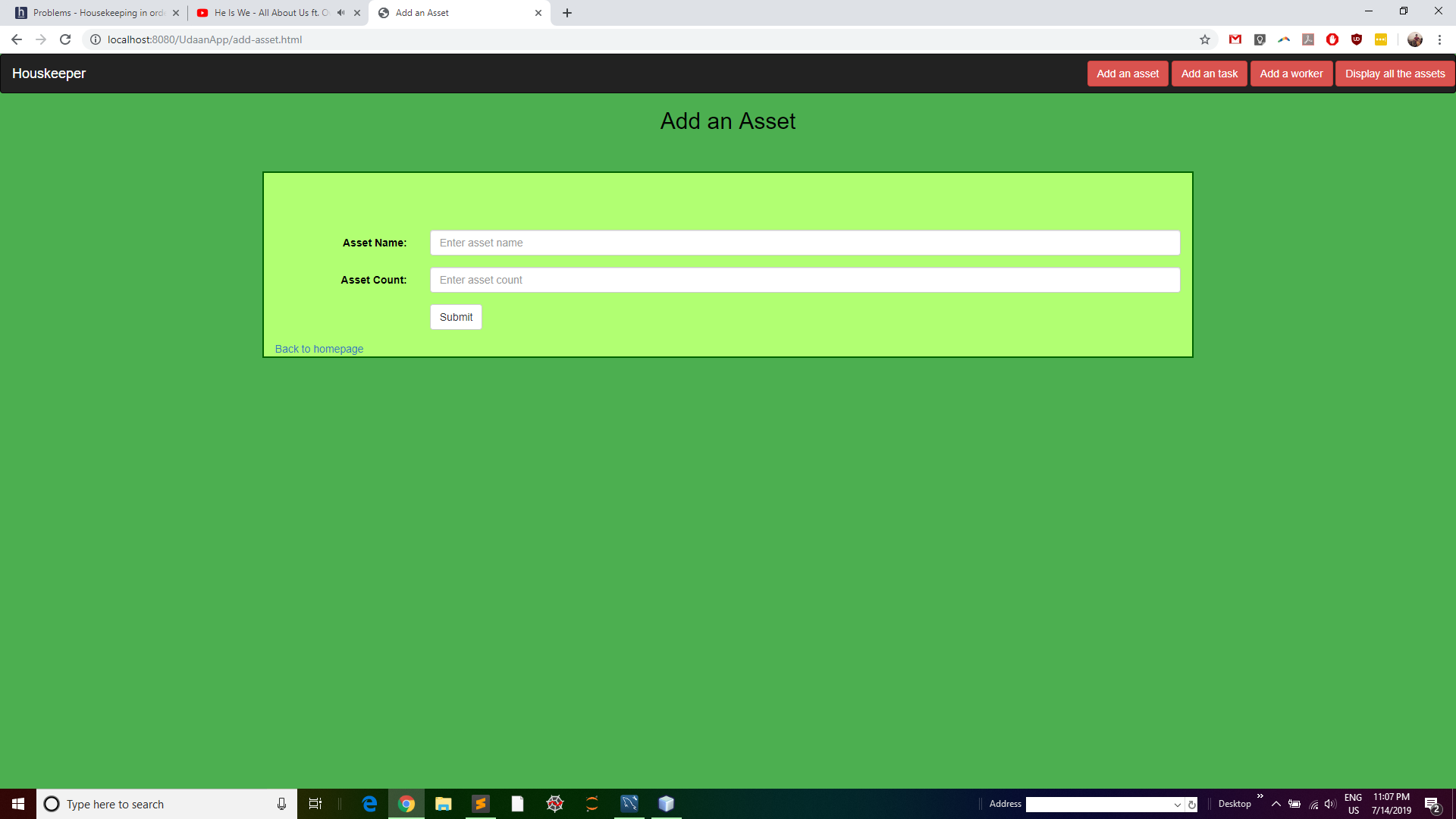Click the 'Add a worker' navigation button
The height and width of the screenshot is (819, 1456).
coord(1291,73)
